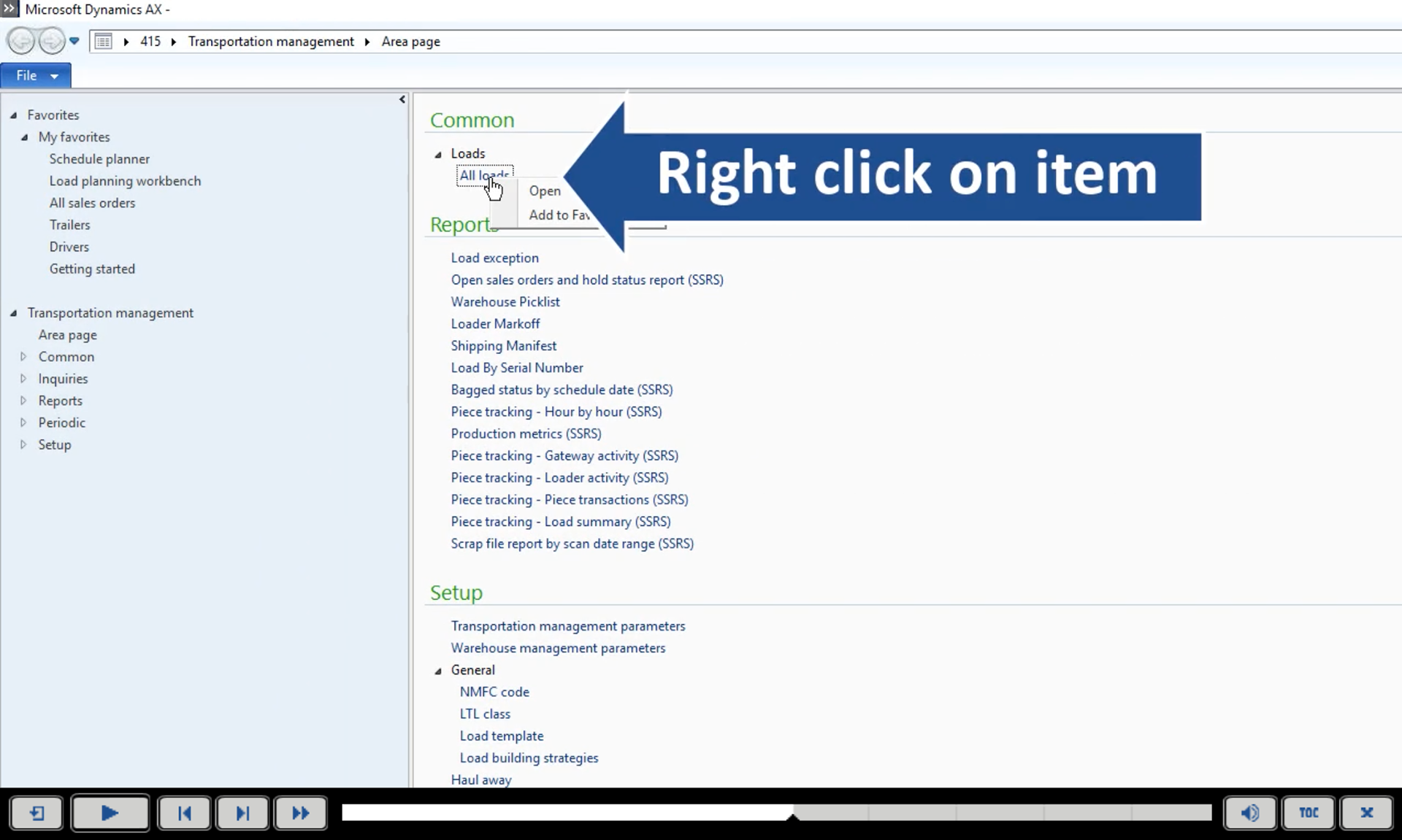1402x840 pixels.
Task: Open the navigation history dropdown arrow
Action: coord(74,41)
